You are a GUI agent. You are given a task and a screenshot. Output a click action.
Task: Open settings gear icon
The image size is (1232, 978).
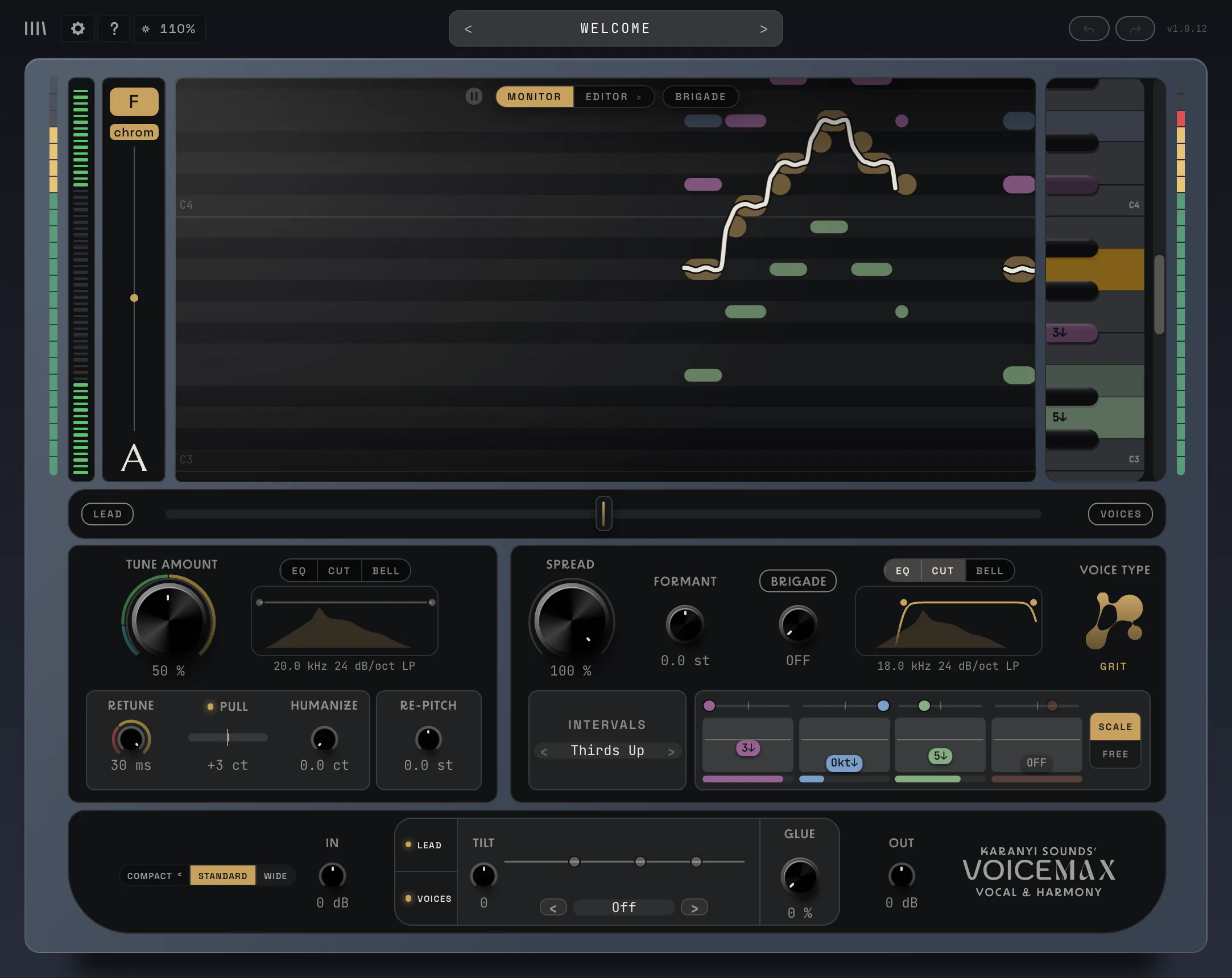pos(78,28)
